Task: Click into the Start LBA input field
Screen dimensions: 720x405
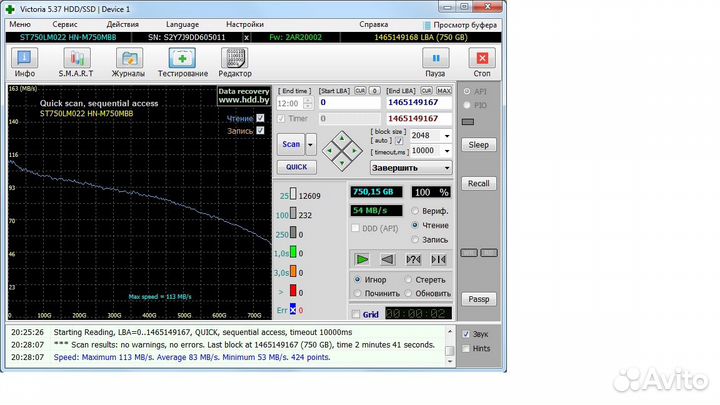Action: (349, 102)
